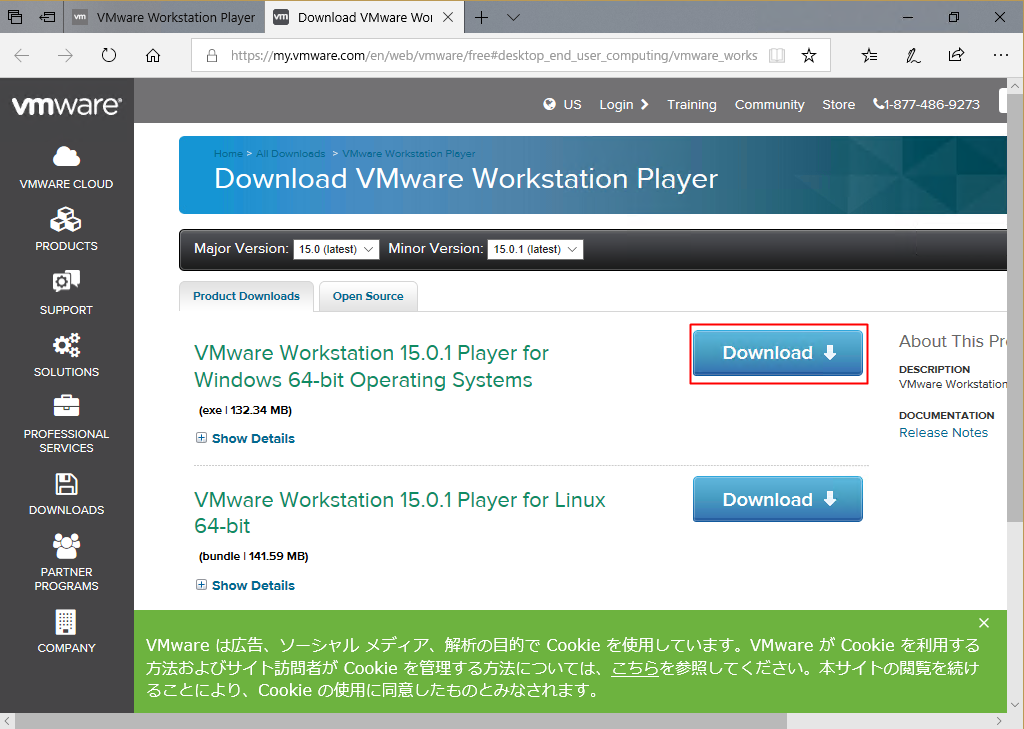Open the Community menu item
Viewport: 1024px width, 729px height.
point(769,105)
